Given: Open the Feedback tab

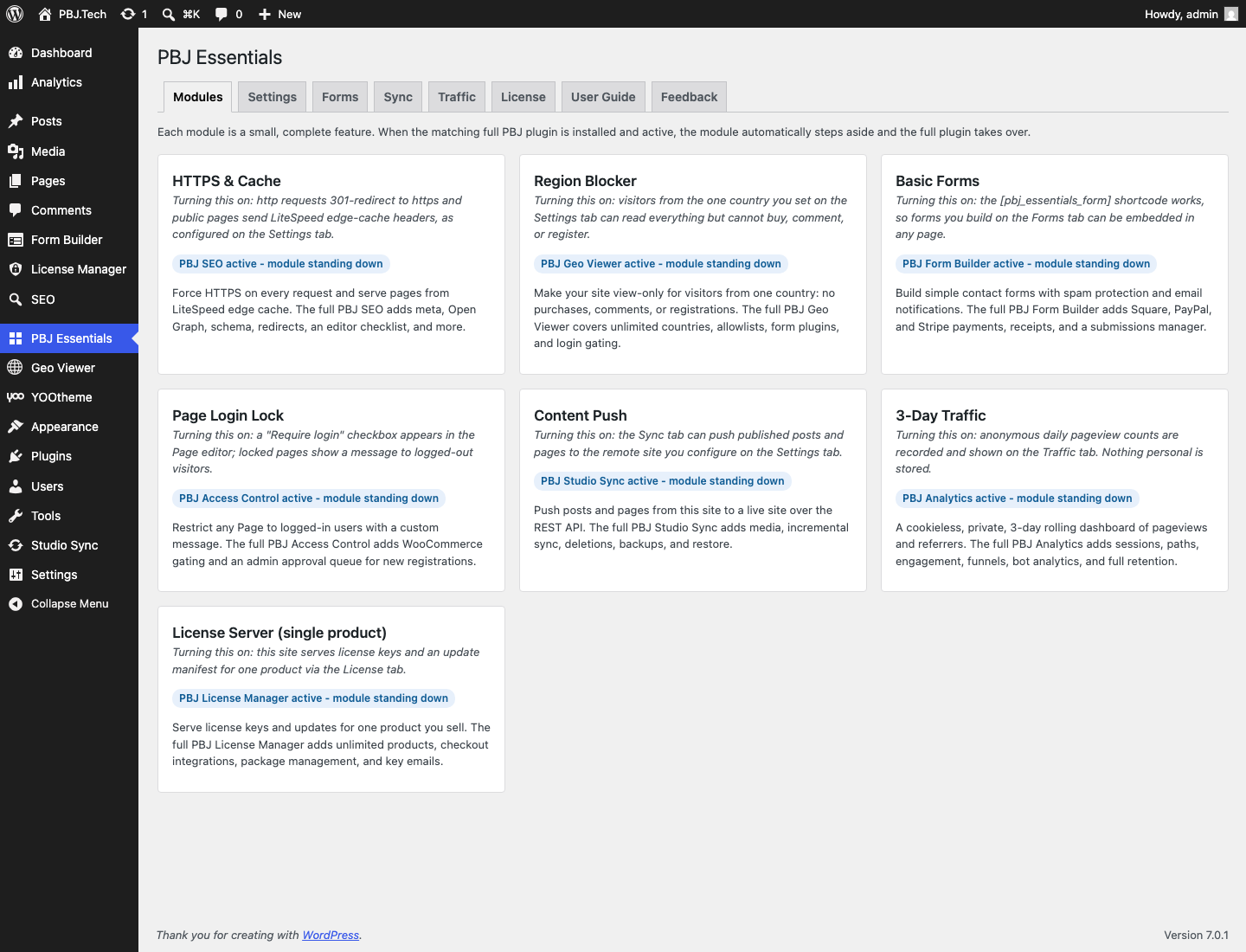Looking at the screenshot, I should point(690,97).
